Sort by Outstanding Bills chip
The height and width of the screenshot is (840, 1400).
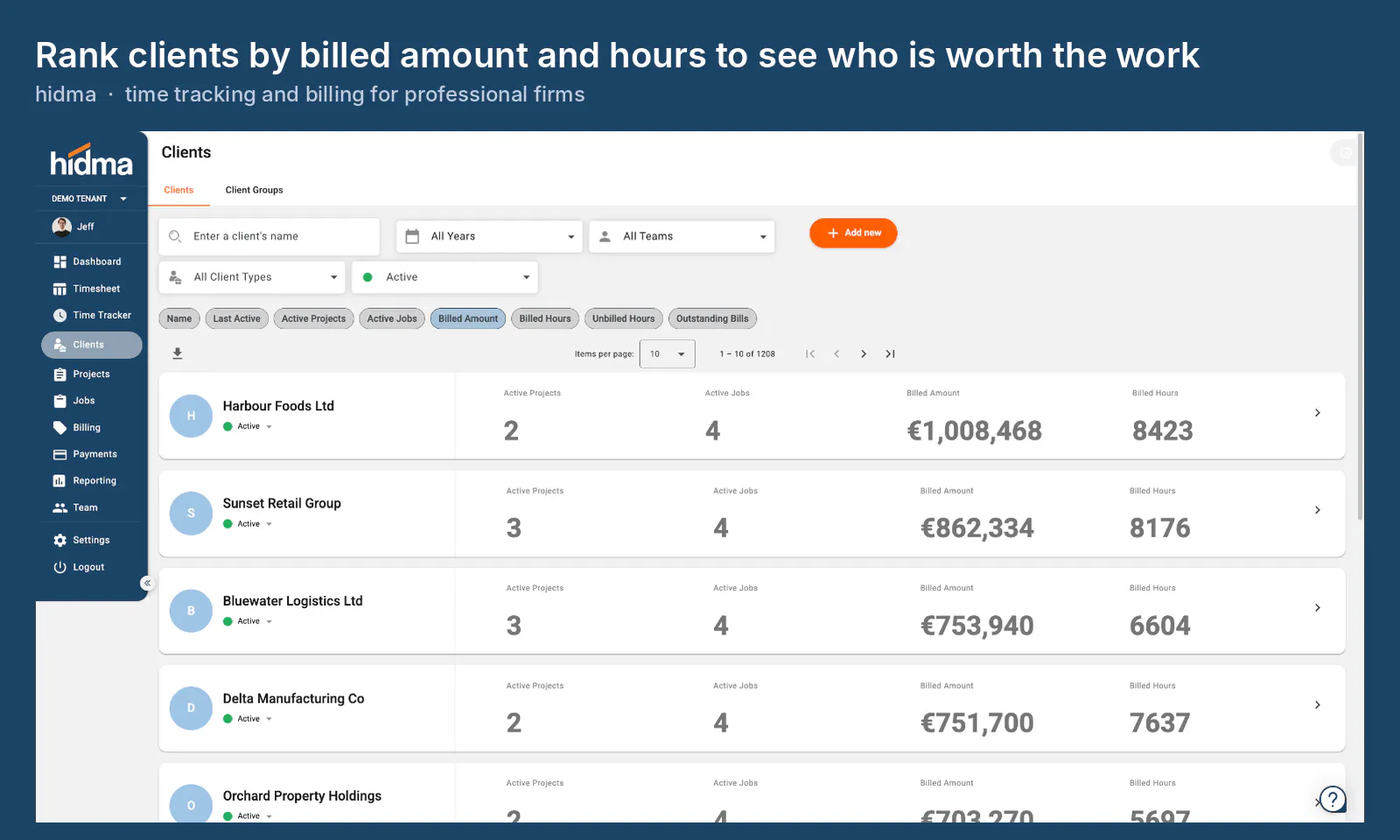(712, 318)
